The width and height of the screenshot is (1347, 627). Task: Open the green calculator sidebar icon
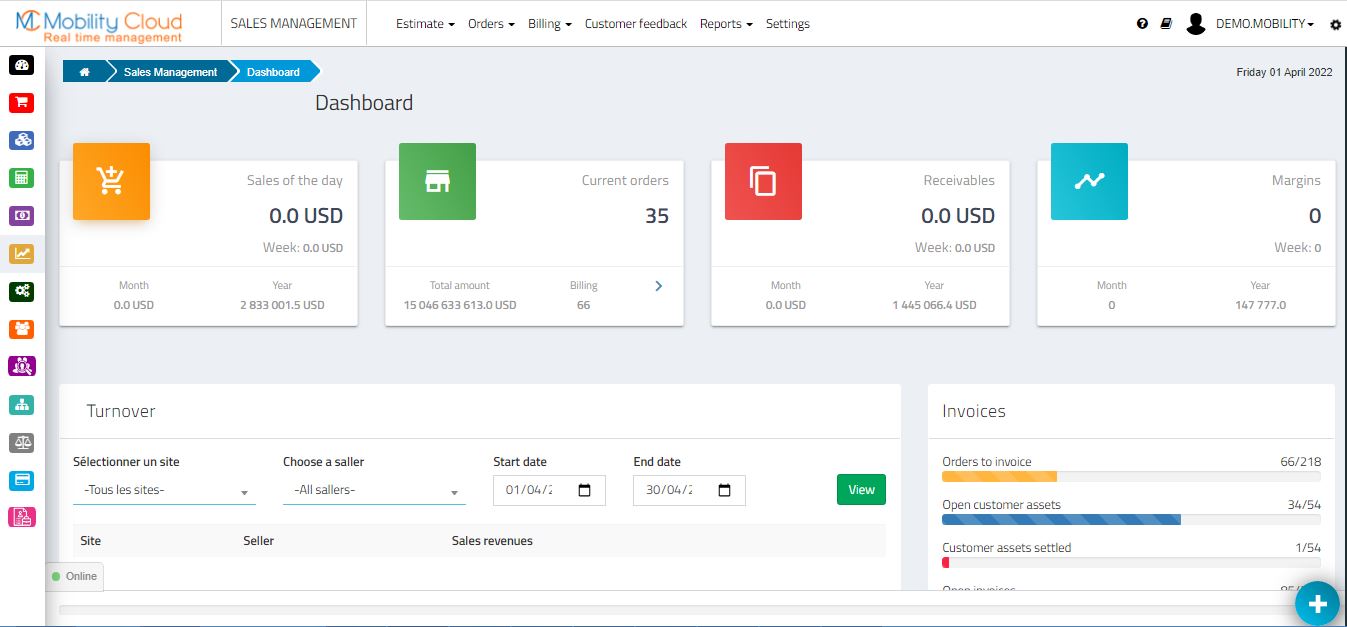21,178
